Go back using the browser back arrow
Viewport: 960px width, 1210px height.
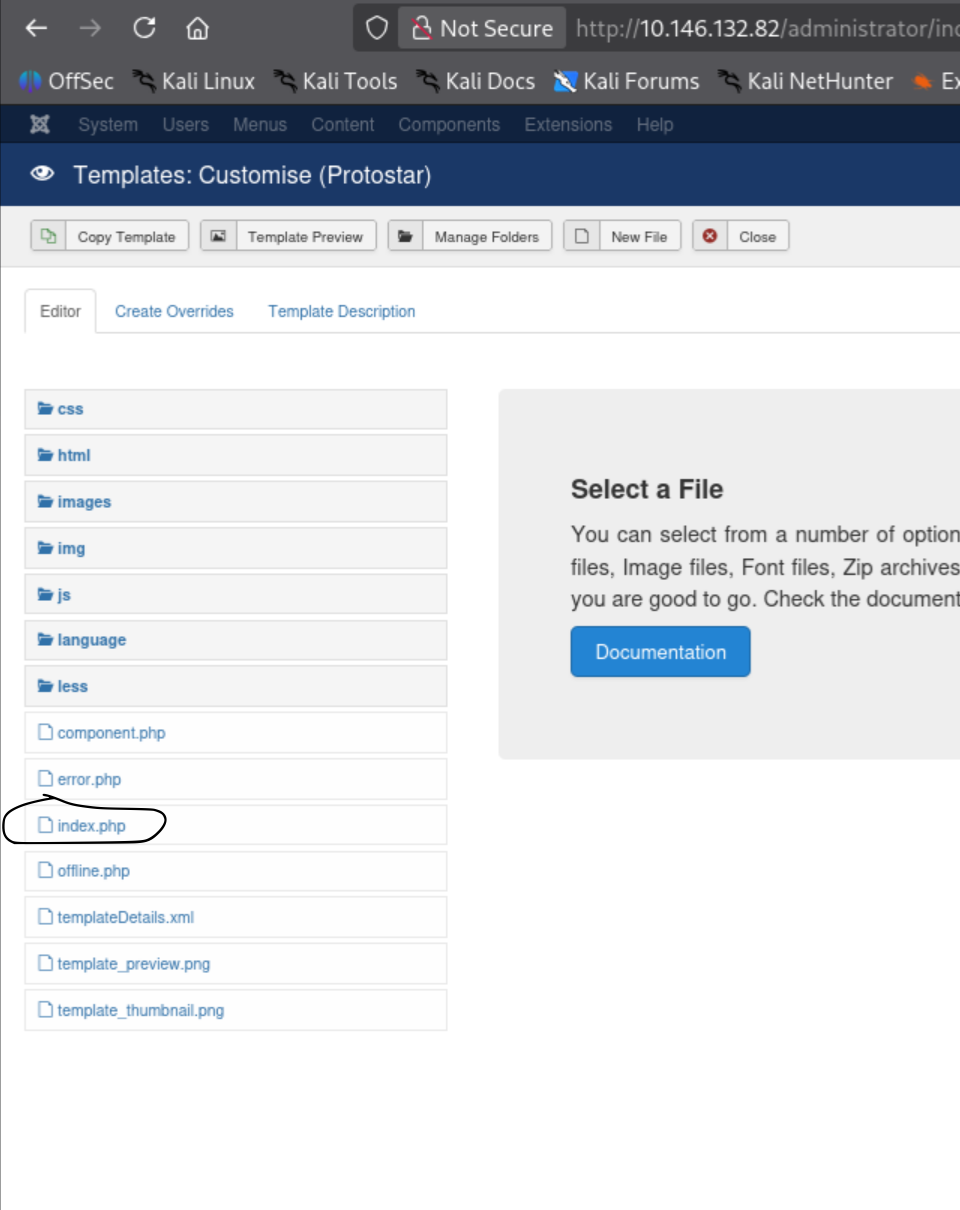pos(36,28)
